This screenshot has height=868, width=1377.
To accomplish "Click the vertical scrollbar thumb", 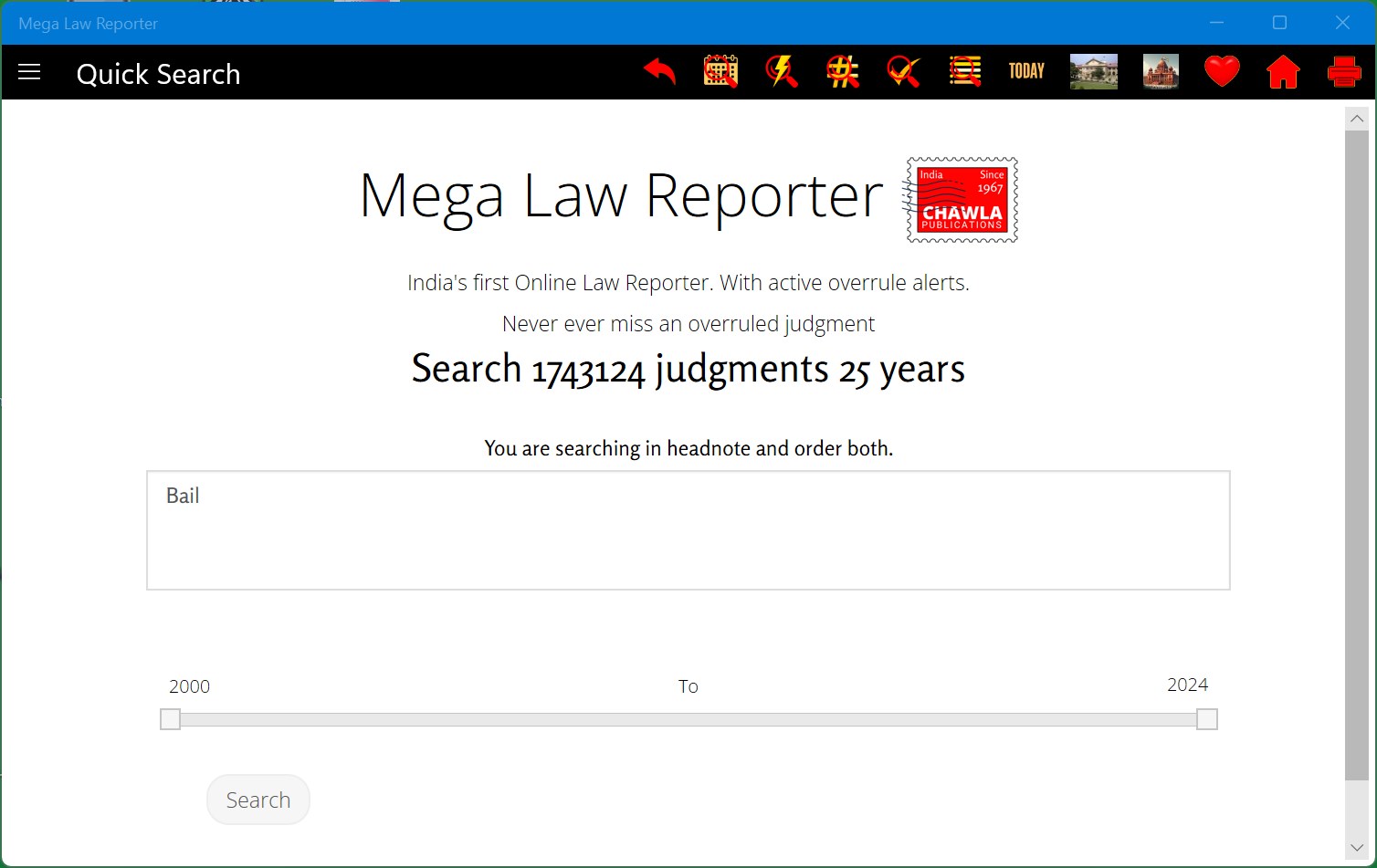I will [x=1356, y=455].
